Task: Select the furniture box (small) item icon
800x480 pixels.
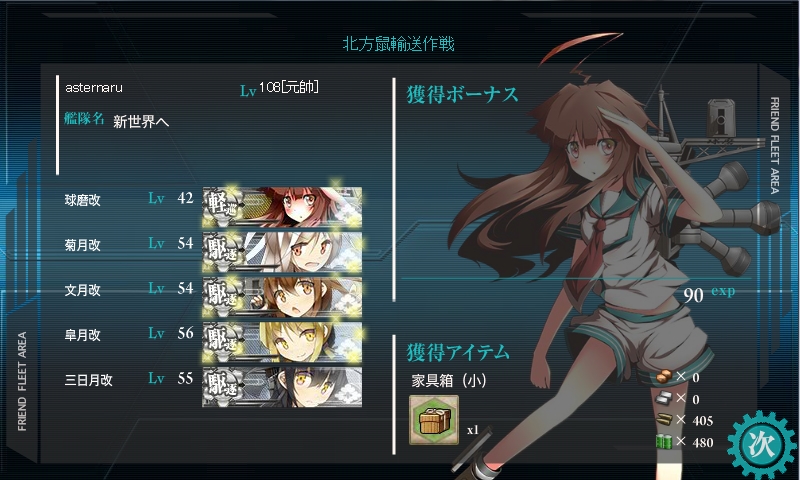Action: pyautogui.click(x=434, y=420)
